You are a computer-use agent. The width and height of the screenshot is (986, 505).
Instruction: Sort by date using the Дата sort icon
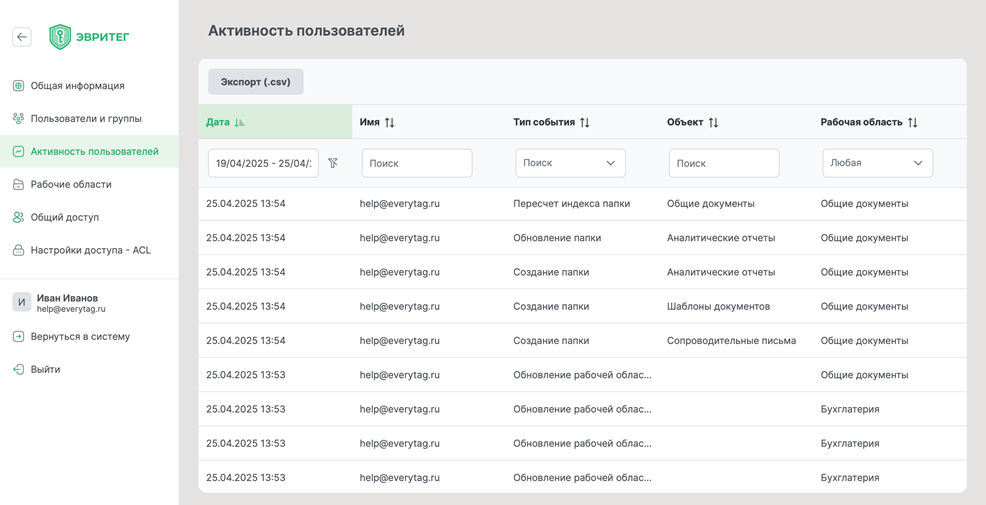[239, 122]
